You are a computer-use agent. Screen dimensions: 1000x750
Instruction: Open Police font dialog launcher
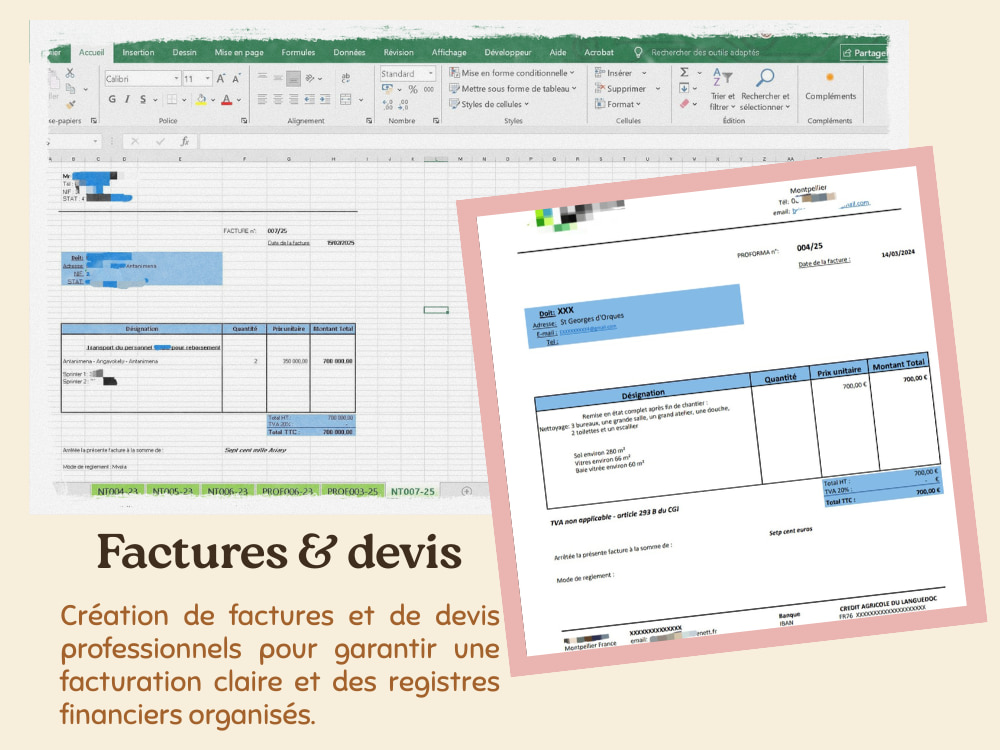tap(244, 121)
